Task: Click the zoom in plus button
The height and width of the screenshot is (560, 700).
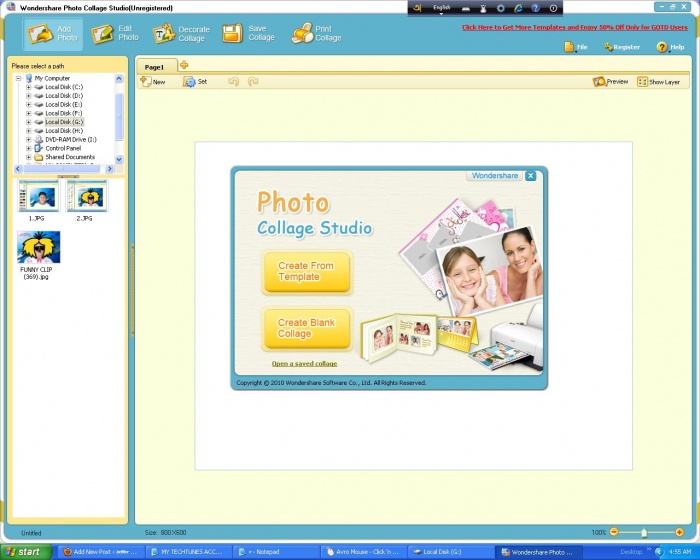Action: click(679, 532)
